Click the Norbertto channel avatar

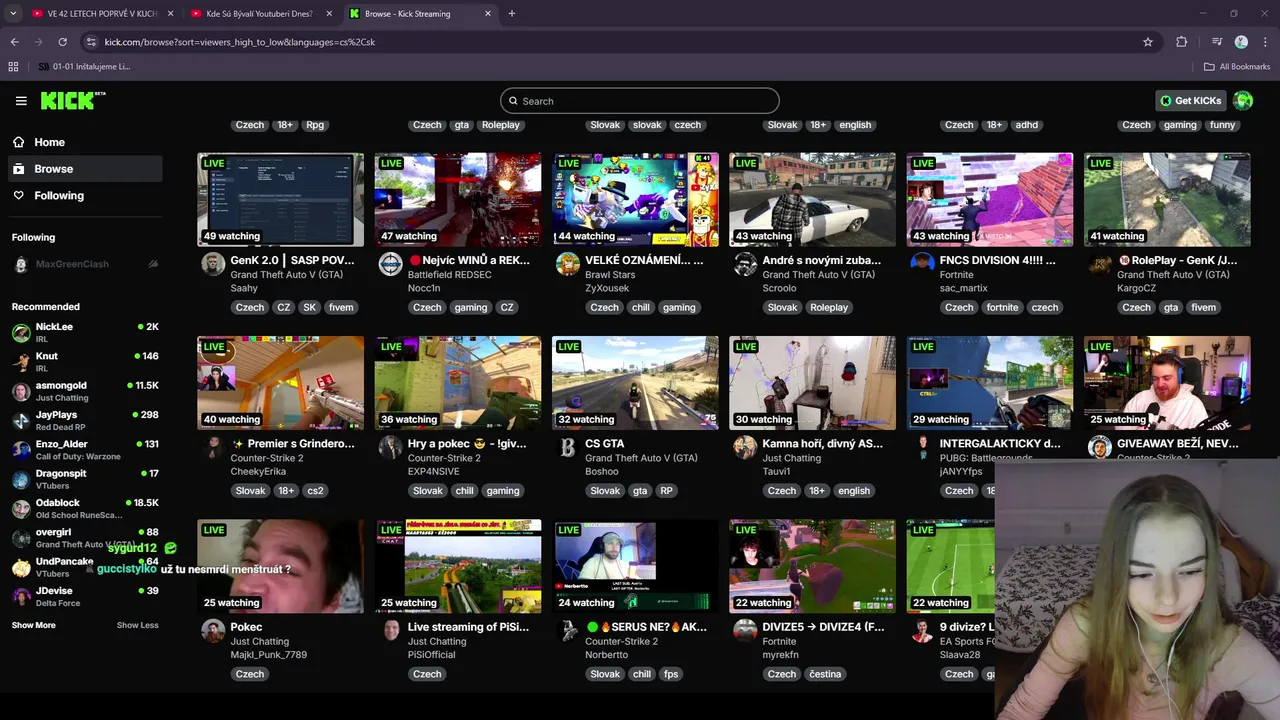pos(568,630)
